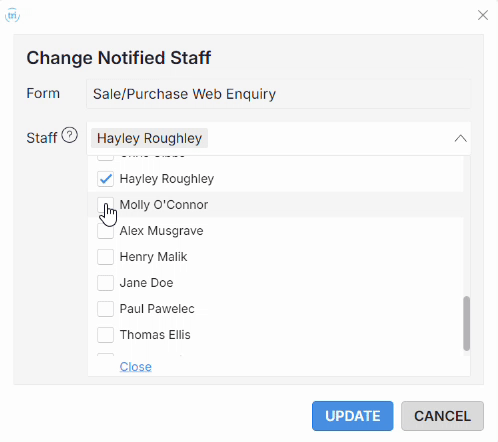Close the dialog with the X icon

483,15
